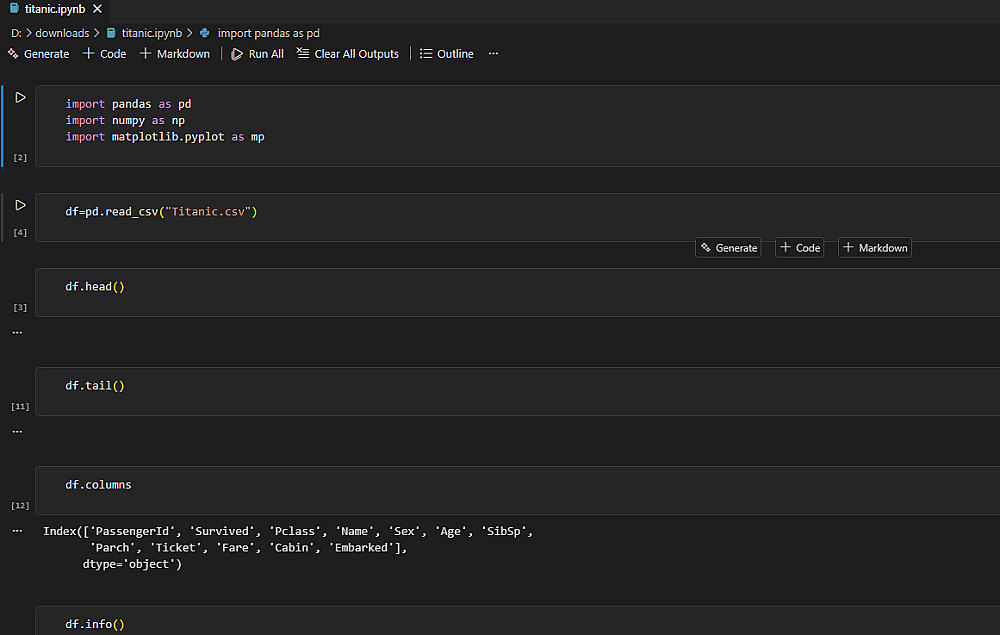The width and height of the screenshot is (1000, 635).
Task: Insert Code cell via inline hover button
Action: click(x=800, y=248)
